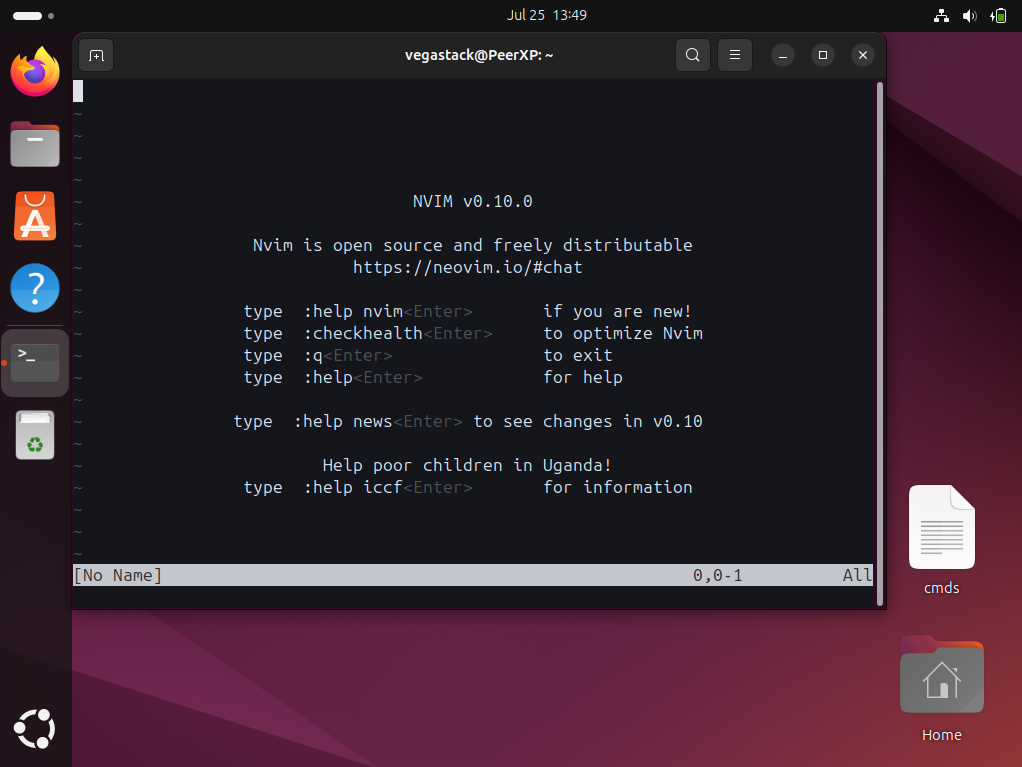Click the [No Name] status line
The width and height of the screenshot is (1022, 767).
click(117, 575)
